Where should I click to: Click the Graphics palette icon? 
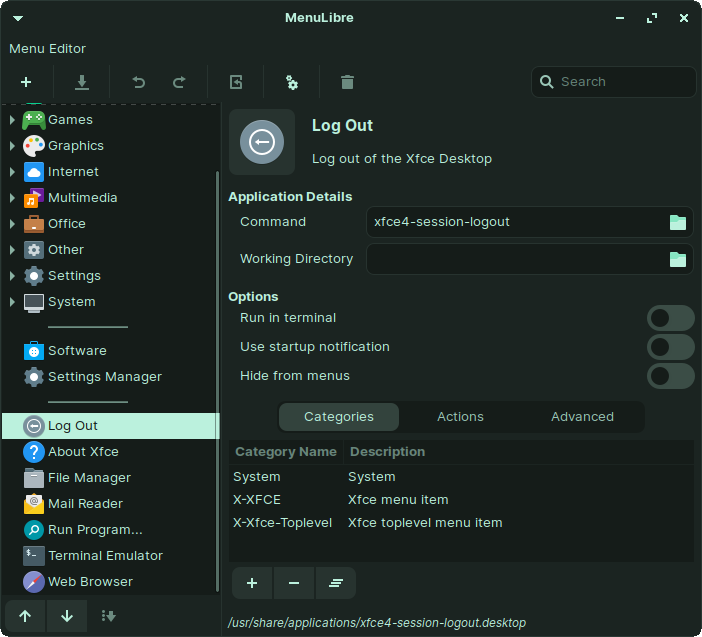click(x=34, y=146)
